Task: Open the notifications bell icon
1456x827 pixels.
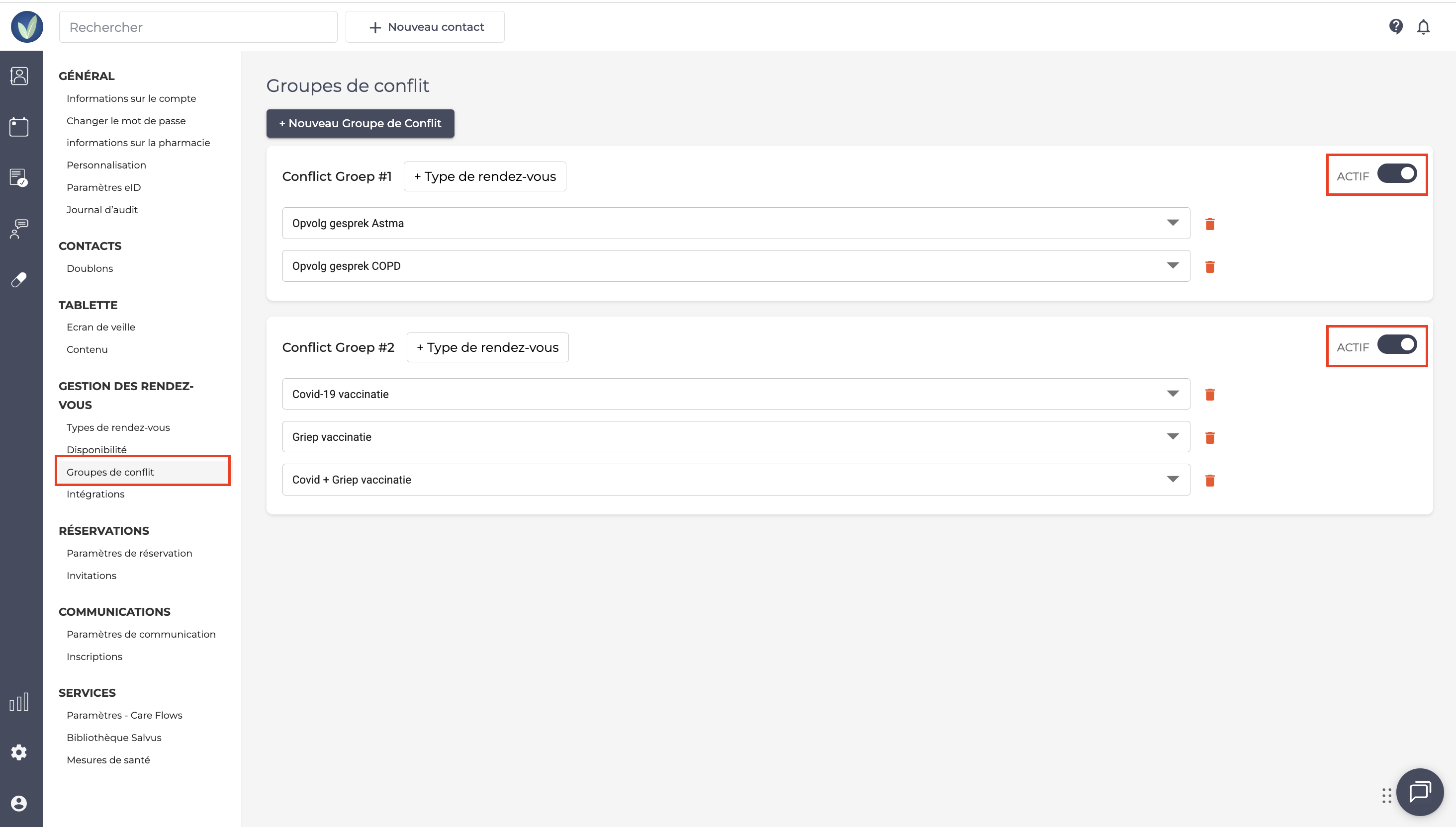Action: point(1423,27)
